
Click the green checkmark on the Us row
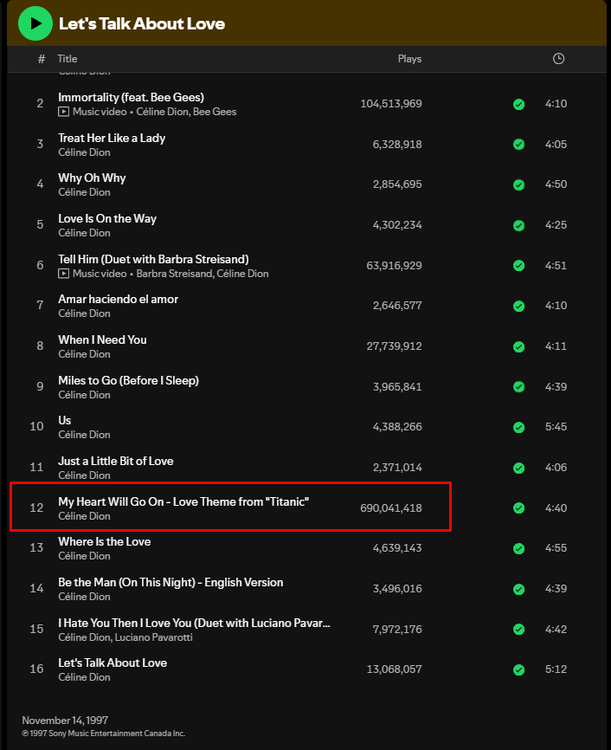(x=519, y=427)
